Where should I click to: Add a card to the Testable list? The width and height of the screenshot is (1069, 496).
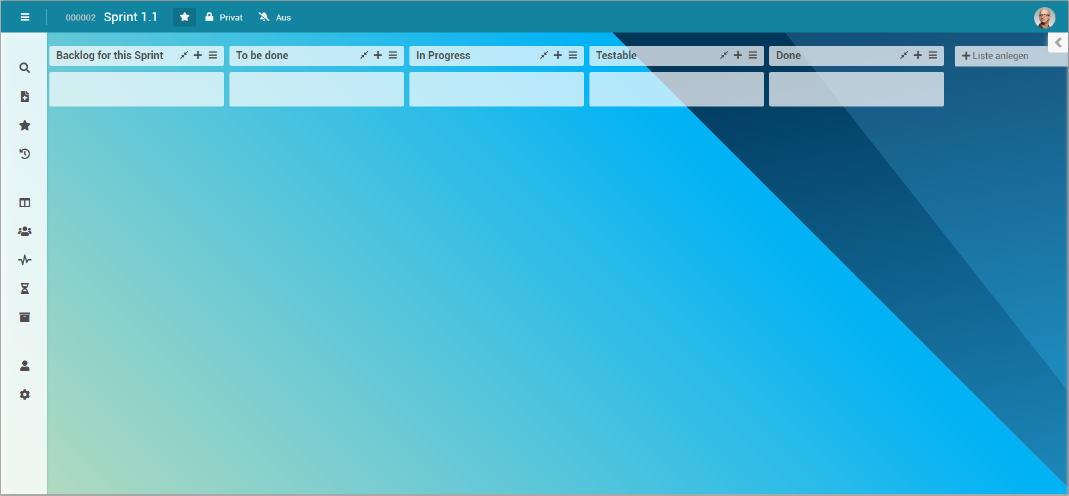[x=738, y=55]
